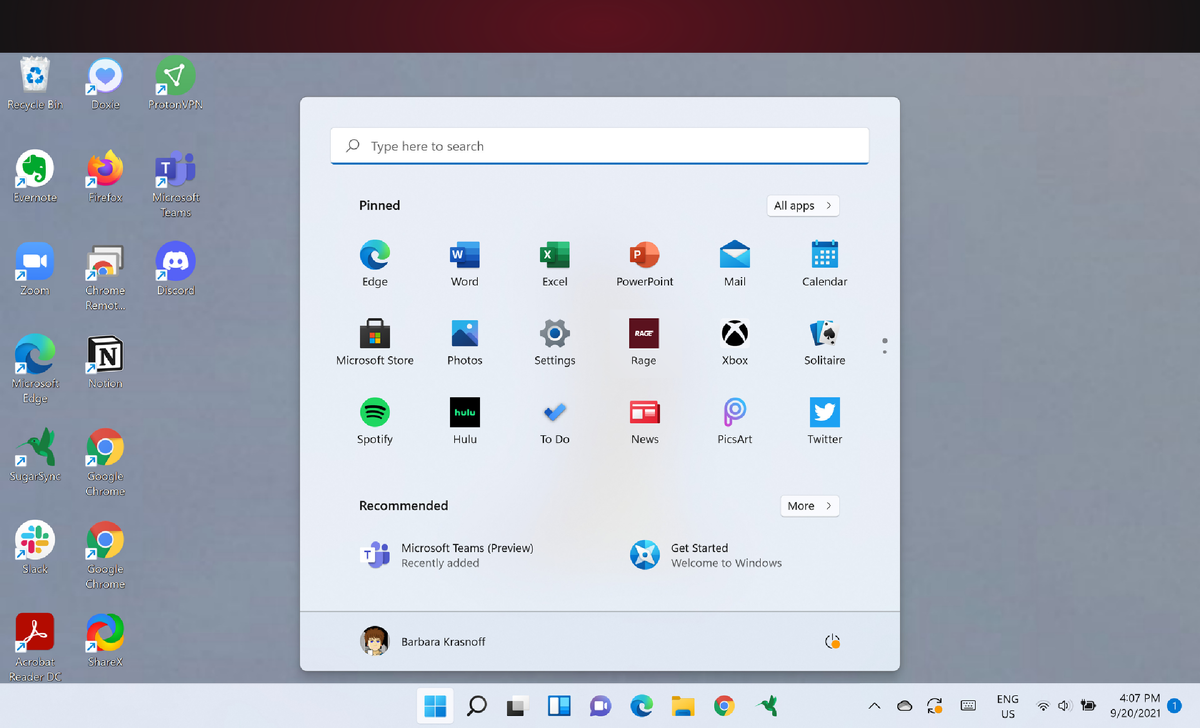Select the ShareX desktop shortcut

[105, 641]
